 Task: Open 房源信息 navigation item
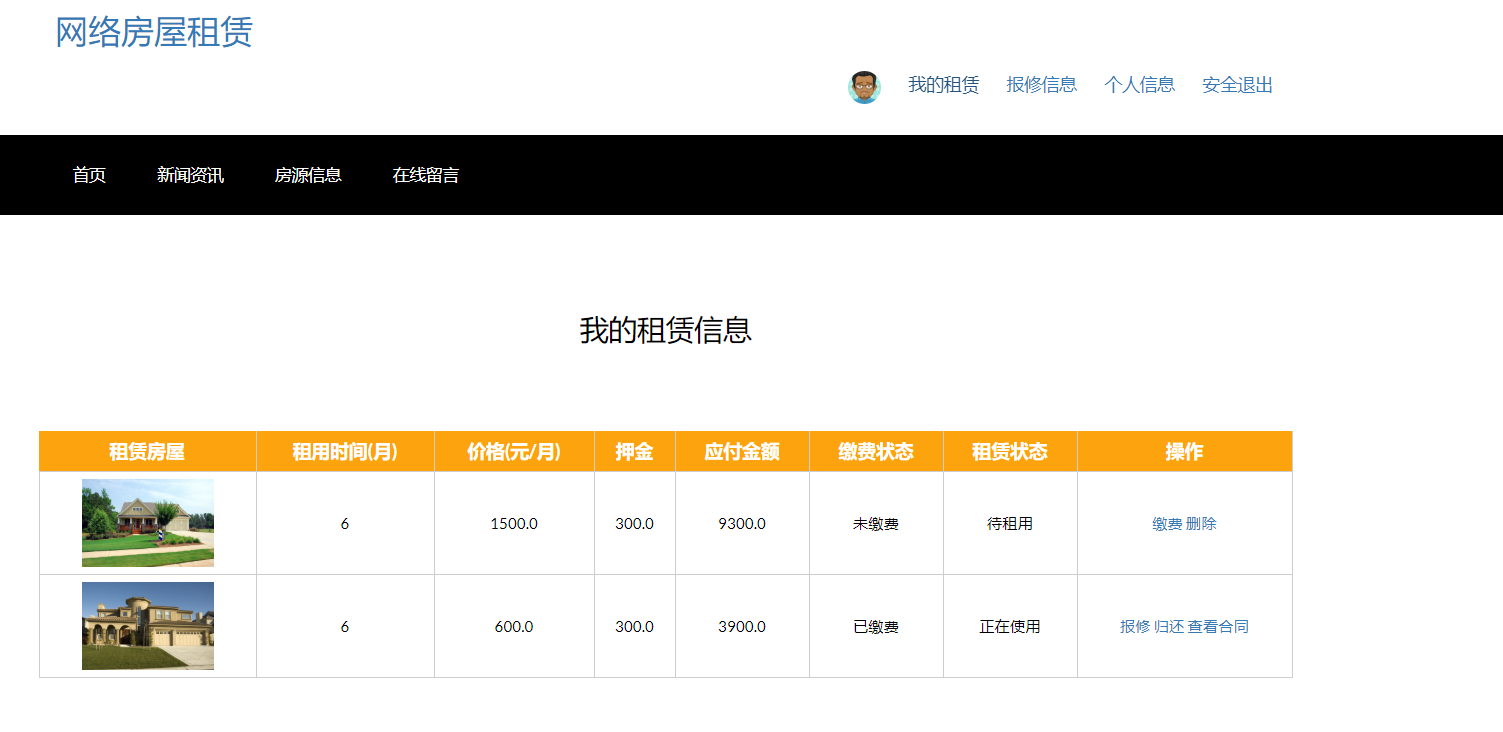pyautogui.click(x=308, y=175)
